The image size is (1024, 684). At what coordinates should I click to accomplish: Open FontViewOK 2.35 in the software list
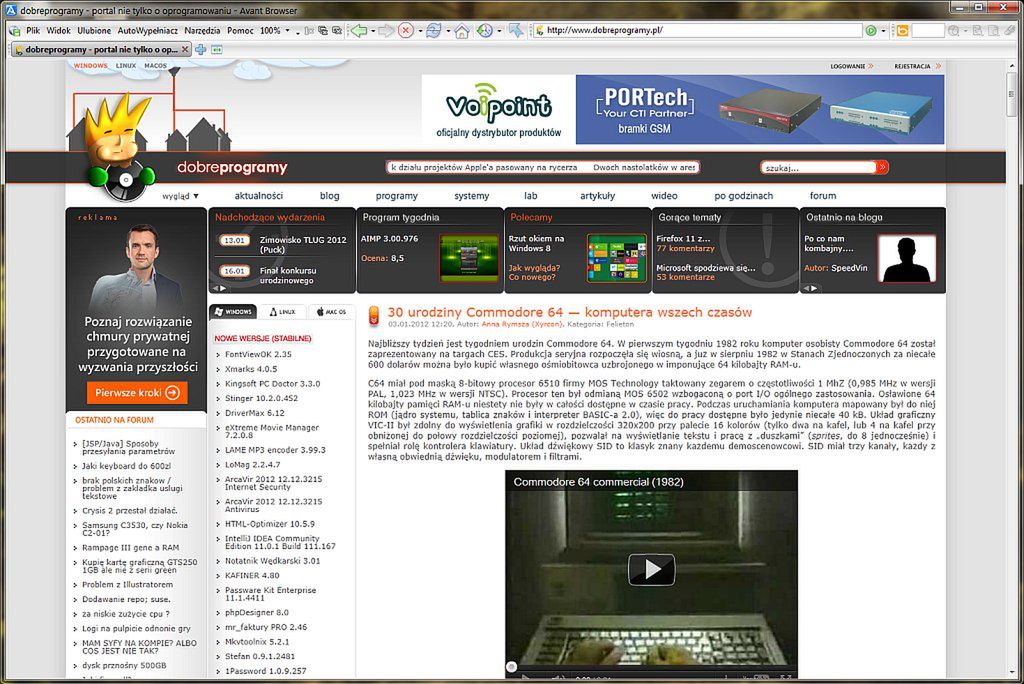point(258,354)
